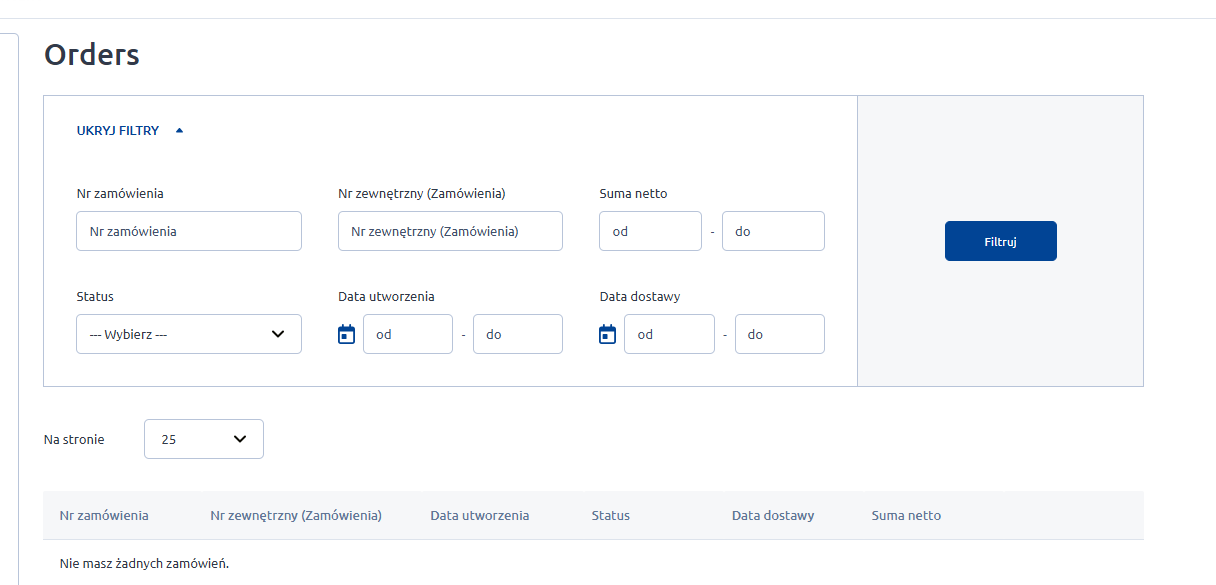Click the Data dostawy 'do' date field
This screenshot has width=1216, height=585.
pyautogui.click(x=780, y=334)
